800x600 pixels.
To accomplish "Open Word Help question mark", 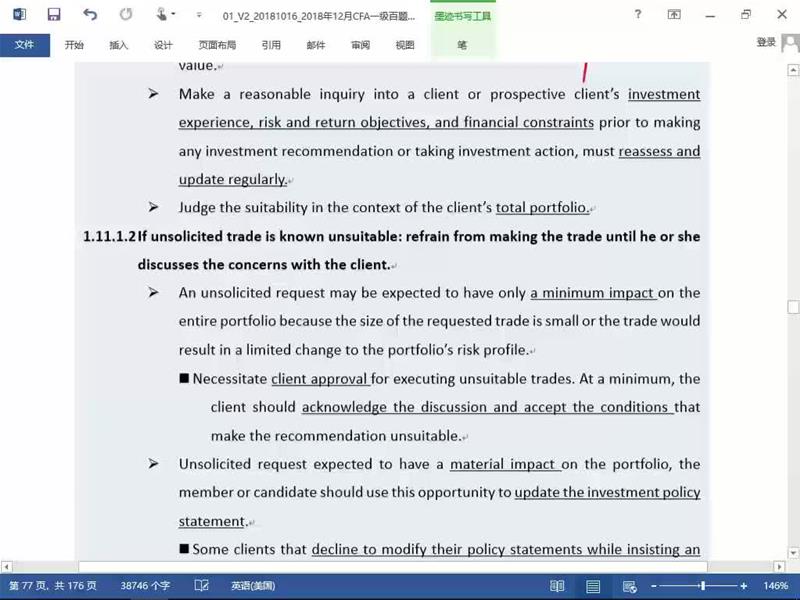I will (x=638, y=14).
